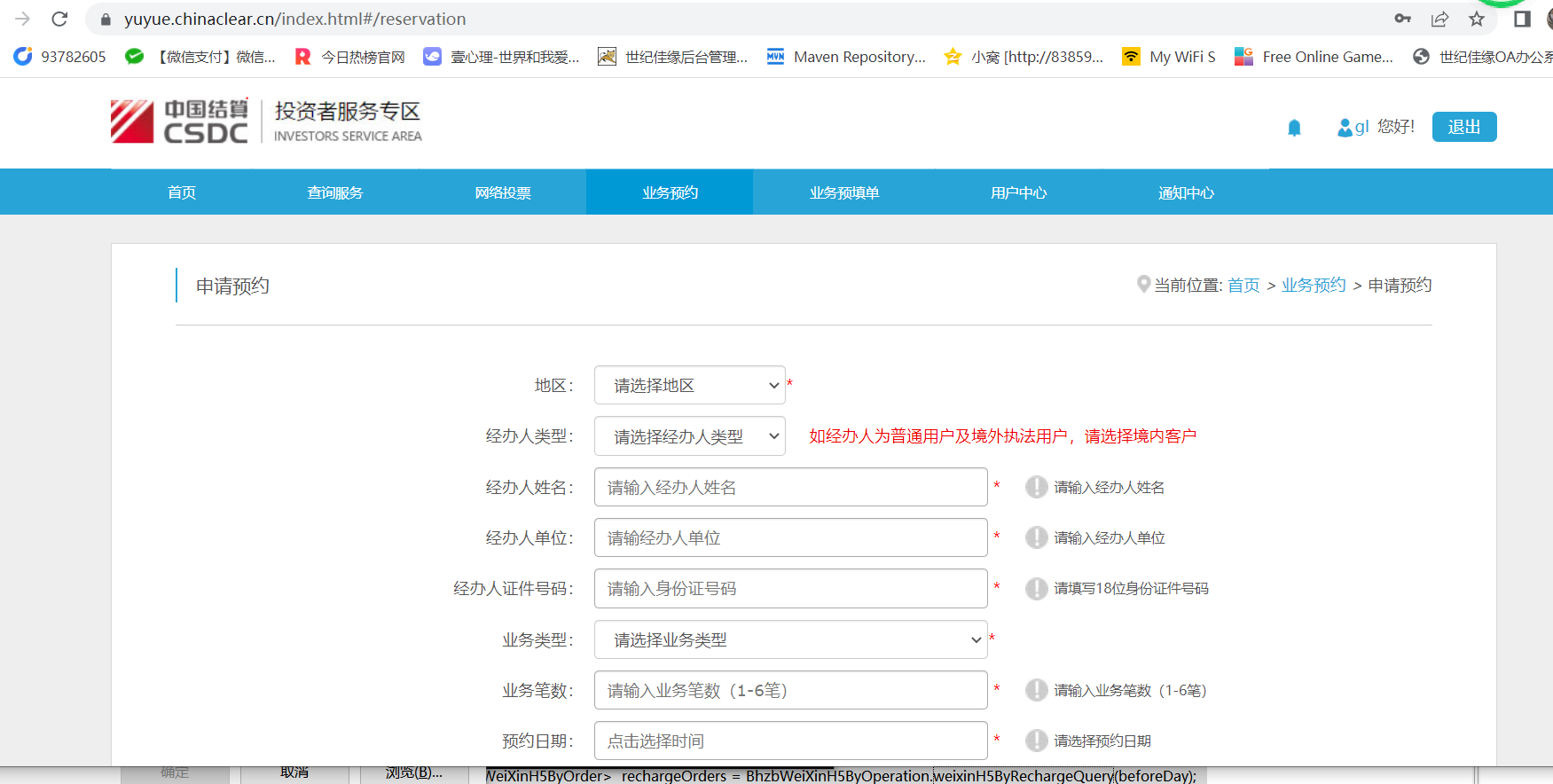Click warning icon beside 请选择预约日期 hint
1553x784 pixels.
point(1036,741)
